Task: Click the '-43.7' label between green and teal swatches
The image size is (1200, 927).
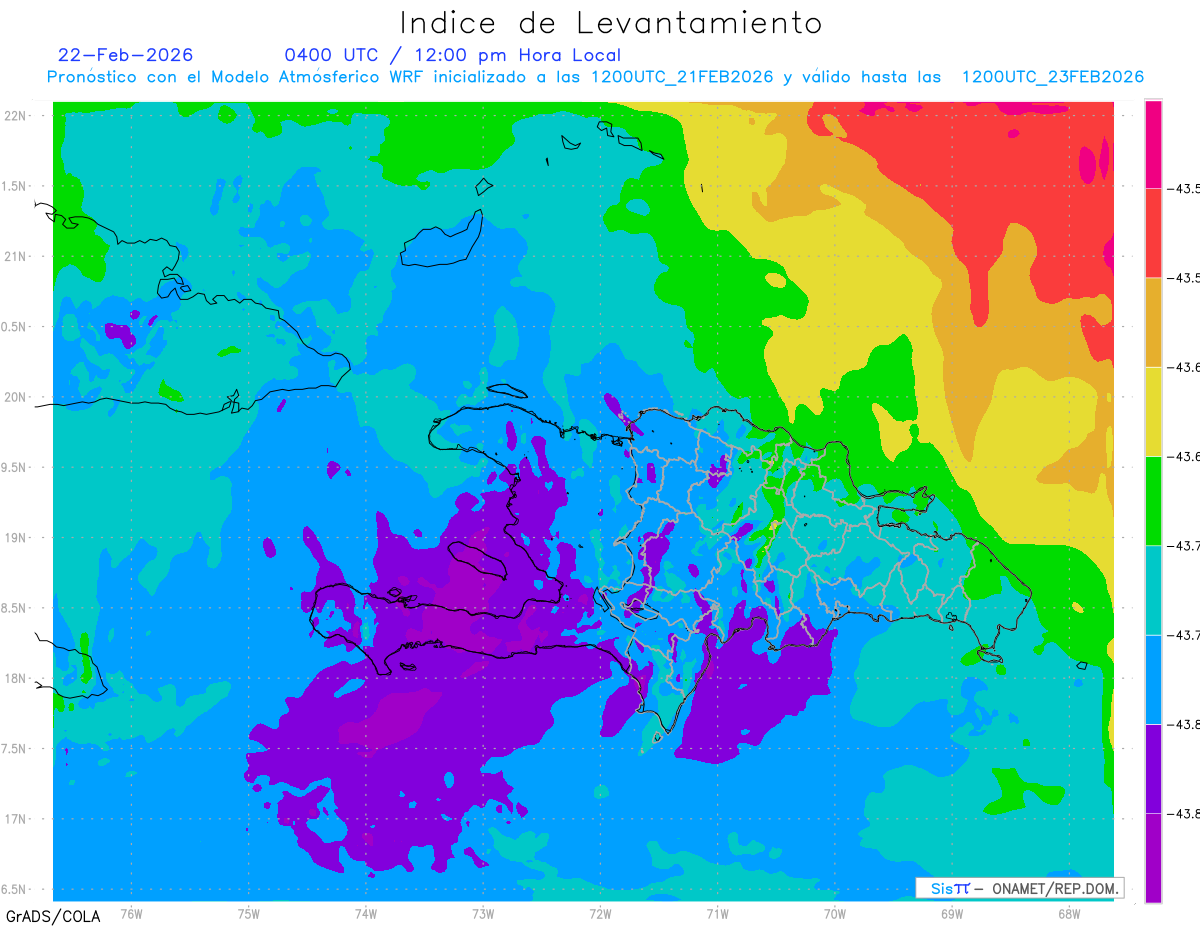Action: coord(1184,546)
